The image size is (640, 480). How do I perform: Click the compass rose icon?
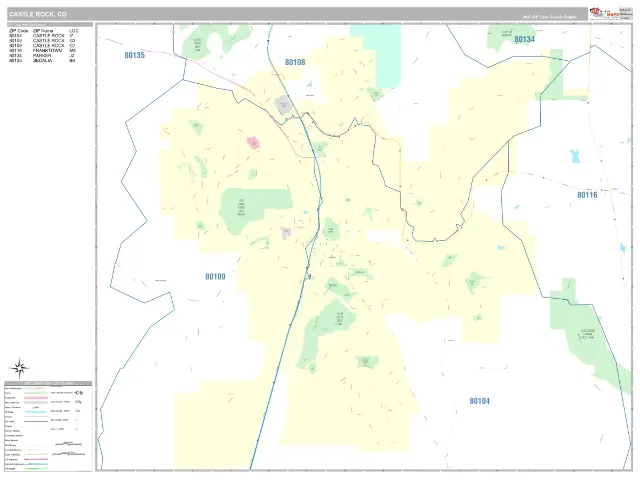tap(19, 369)
